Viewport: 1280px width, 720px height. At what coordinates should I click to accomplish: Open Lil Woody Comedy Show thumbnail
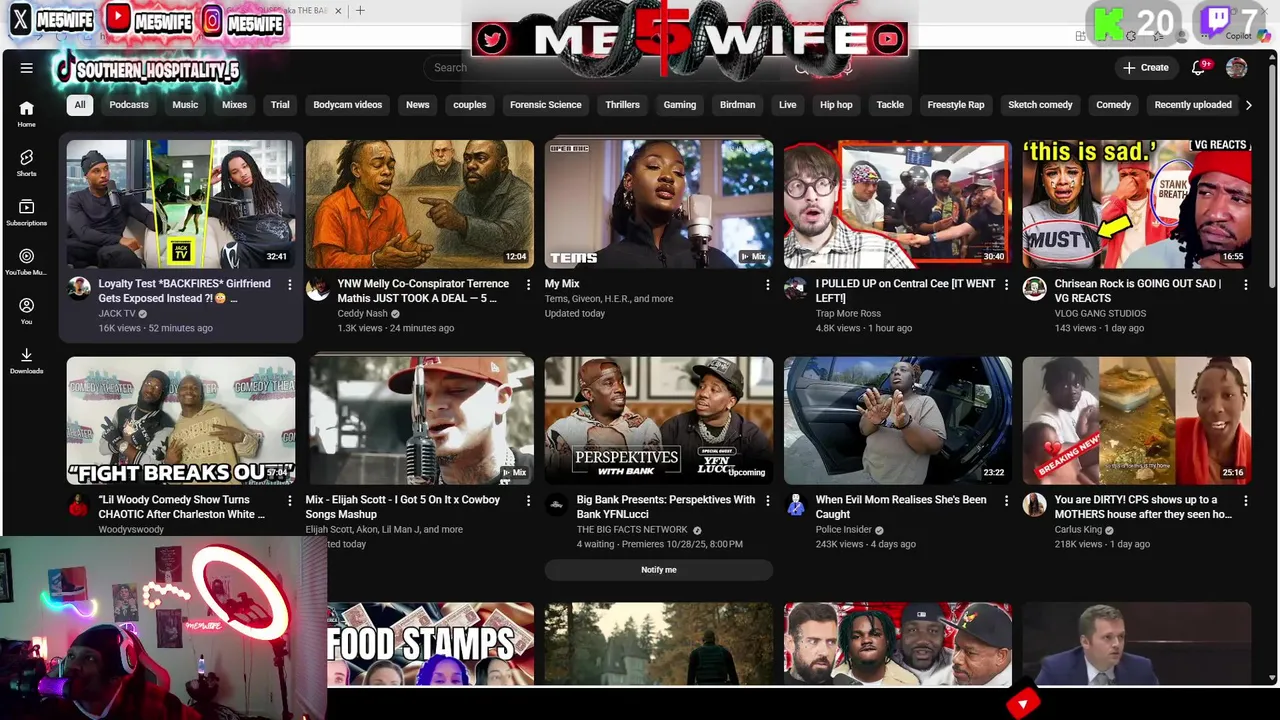click(181, 420)
